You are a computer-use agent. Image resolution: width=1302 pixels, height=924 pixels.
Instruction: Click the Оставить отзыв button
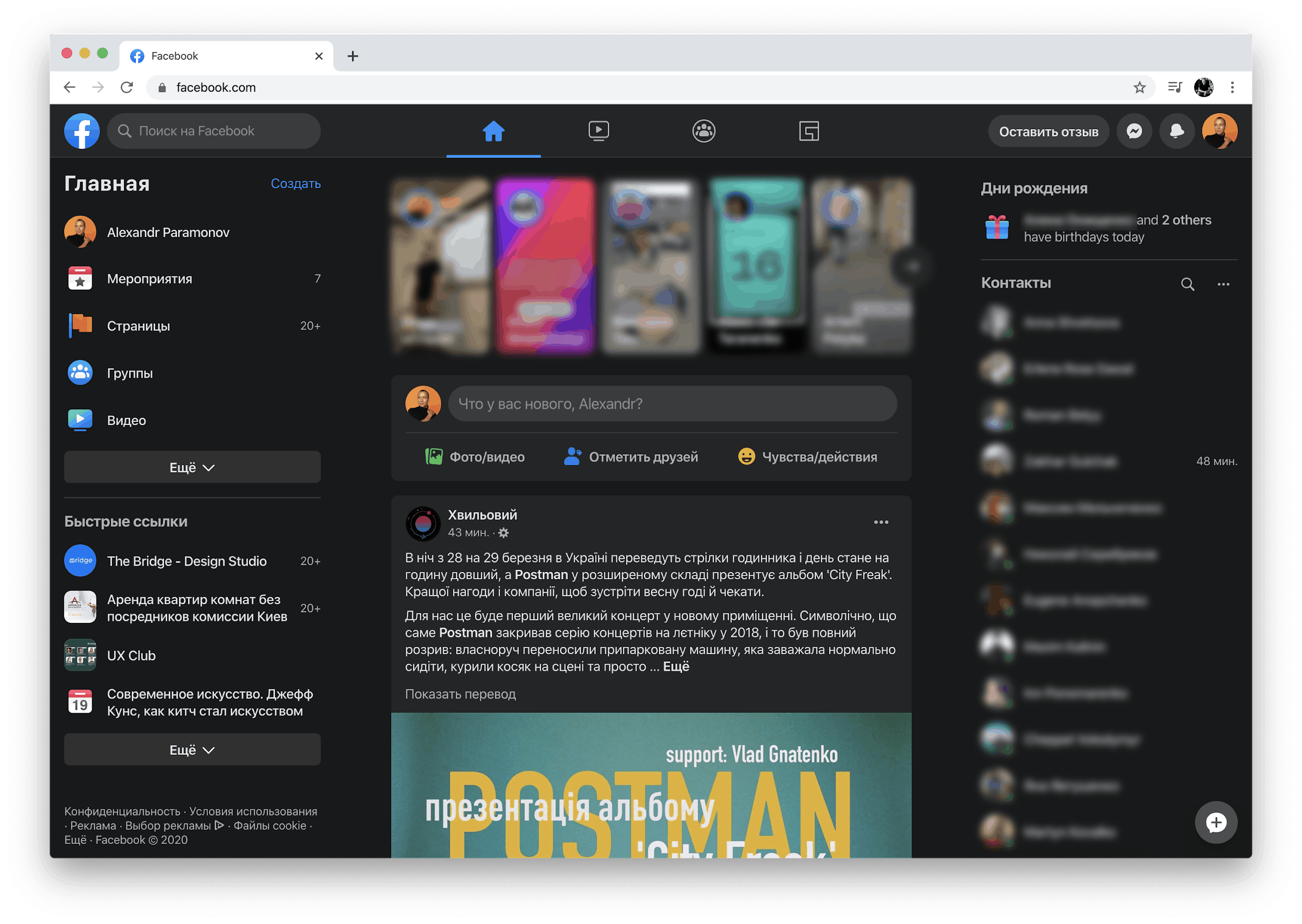(x=1048, y=131)
